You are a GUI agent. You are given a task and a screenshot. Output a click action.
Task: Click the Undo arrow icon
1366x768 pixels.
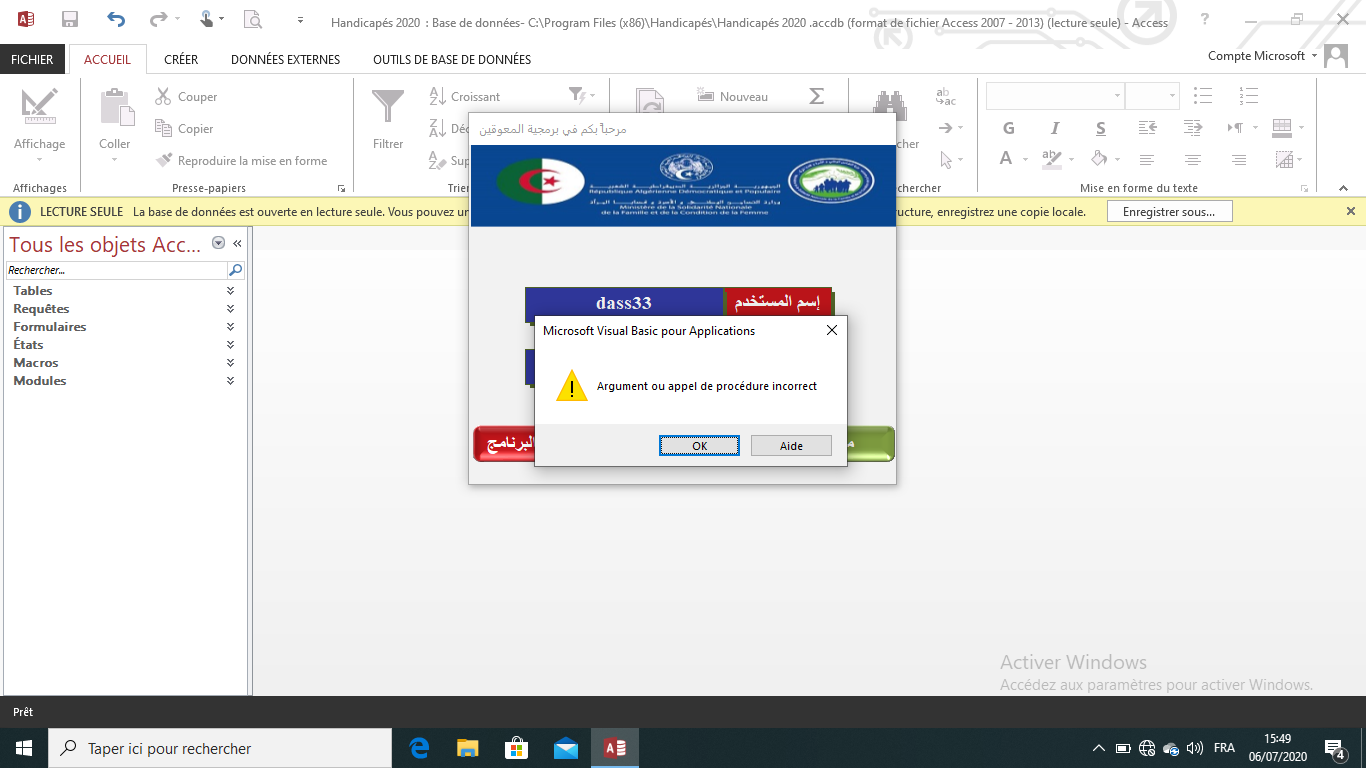116,19
